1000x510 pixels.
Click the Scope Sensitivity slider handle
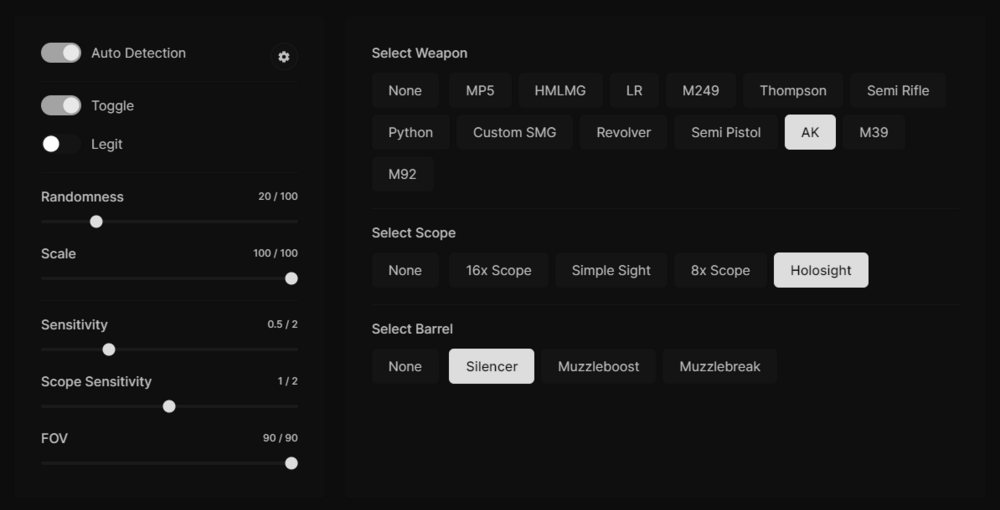169,406
